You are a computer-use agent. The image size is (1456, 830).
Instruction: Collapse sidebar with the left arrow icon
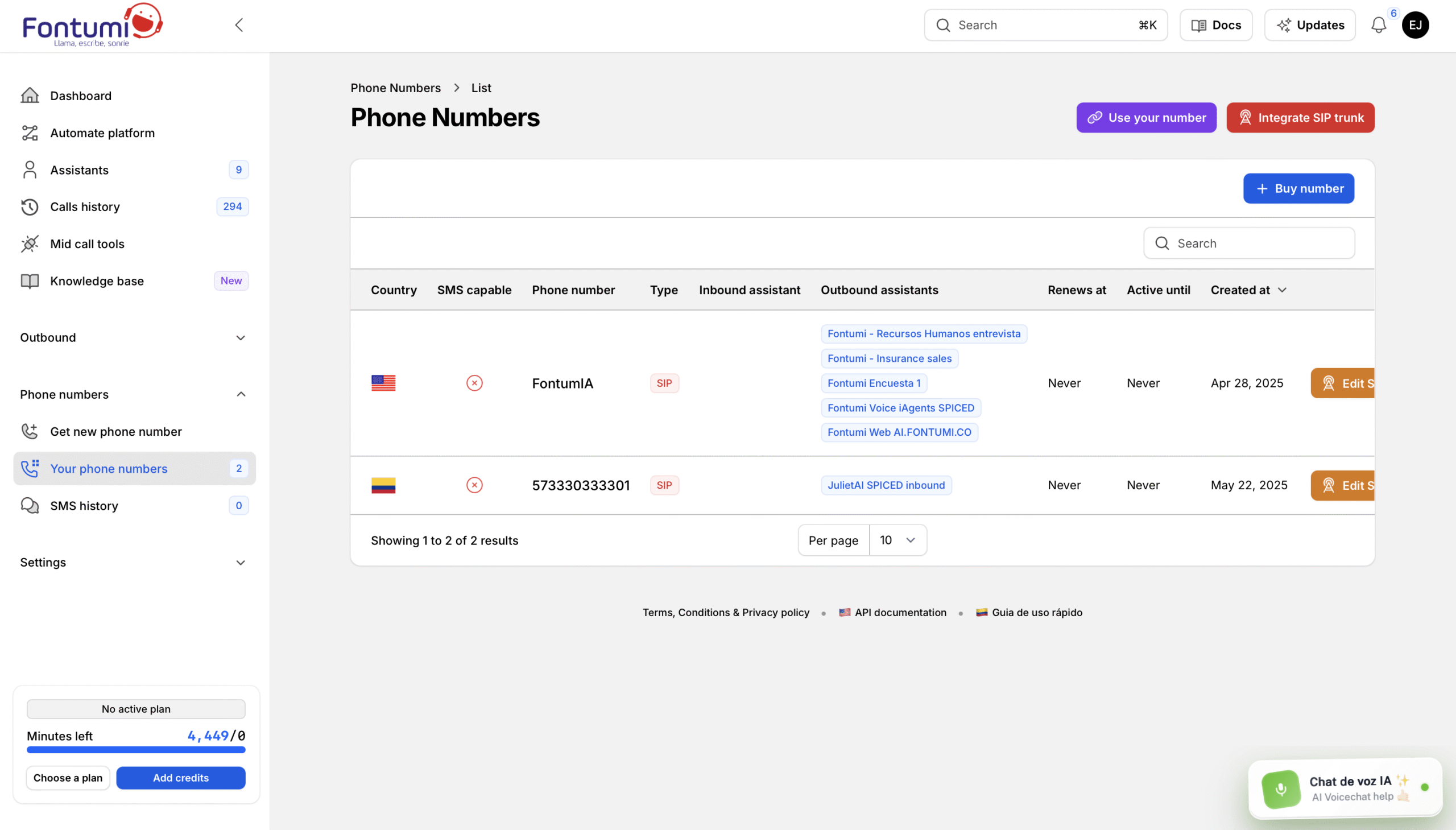coord(239,25)
